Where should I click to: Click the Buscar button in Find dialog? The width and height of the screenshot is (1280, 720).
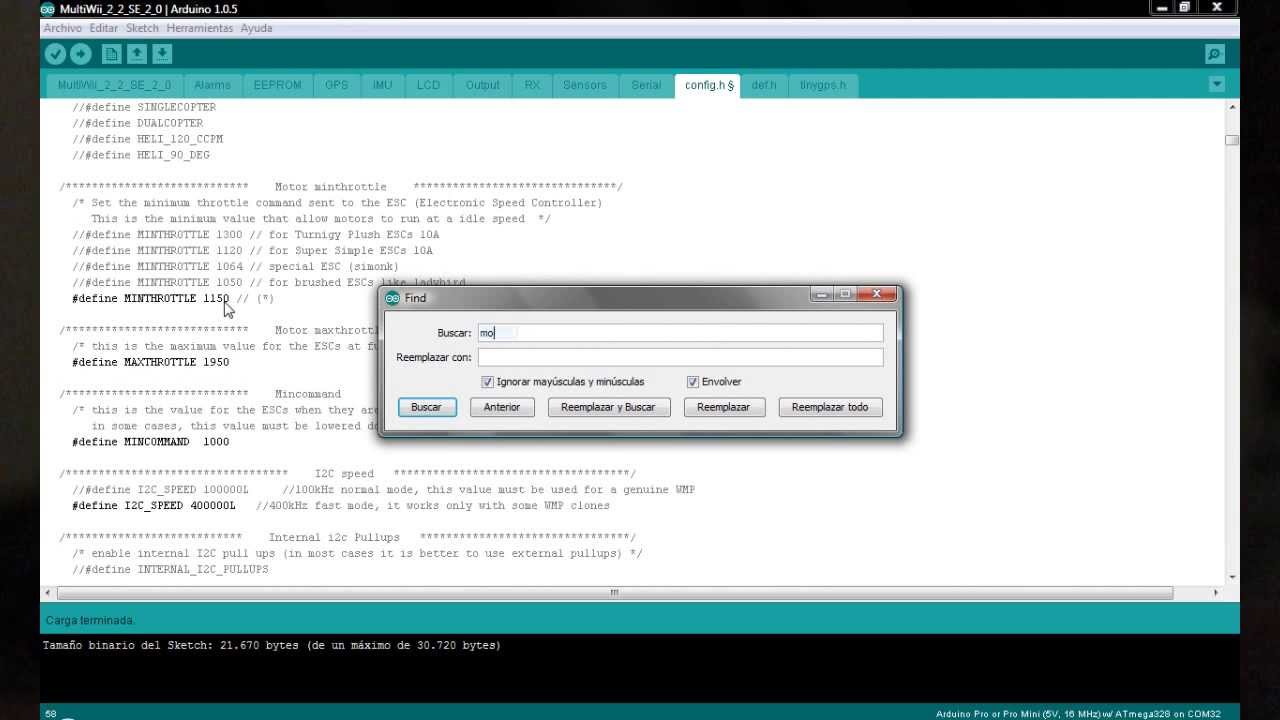point(426,407)
